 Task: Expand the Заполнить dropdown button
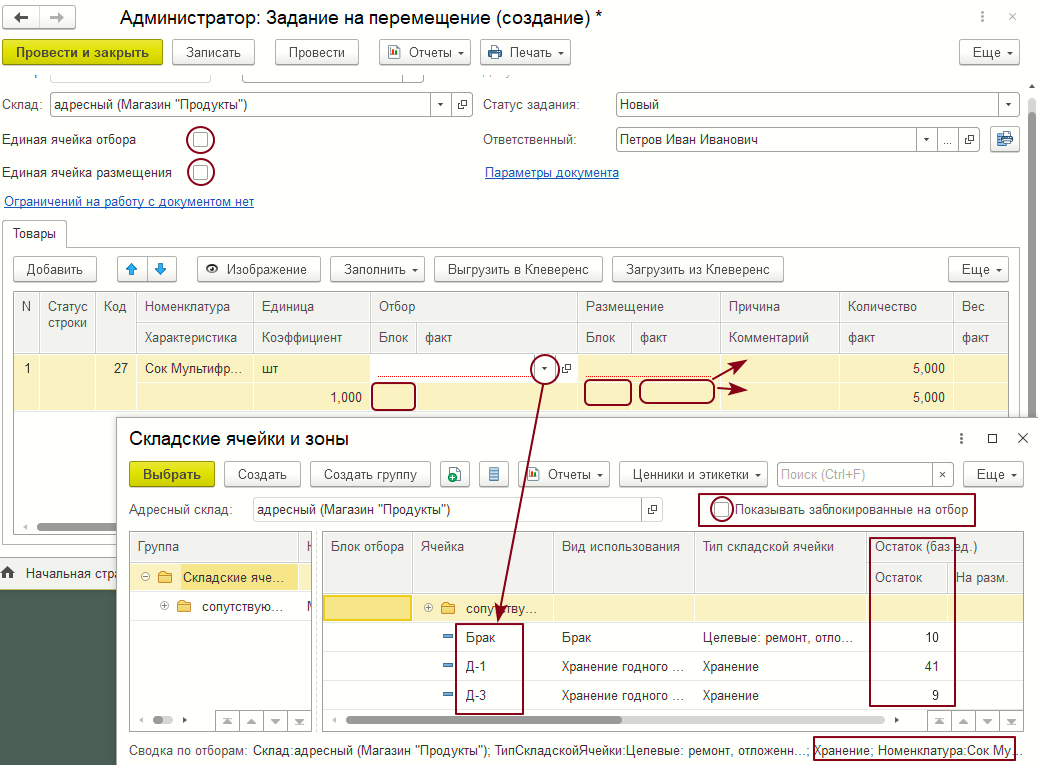click(377, 269)
